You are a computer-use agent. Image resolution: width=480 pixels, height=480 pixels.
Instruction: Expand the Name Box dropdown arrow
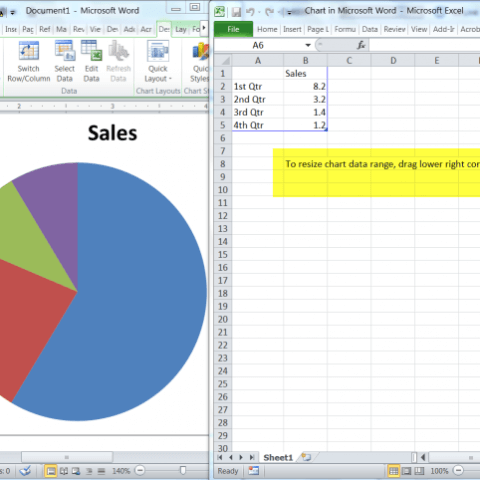[308, 45]
